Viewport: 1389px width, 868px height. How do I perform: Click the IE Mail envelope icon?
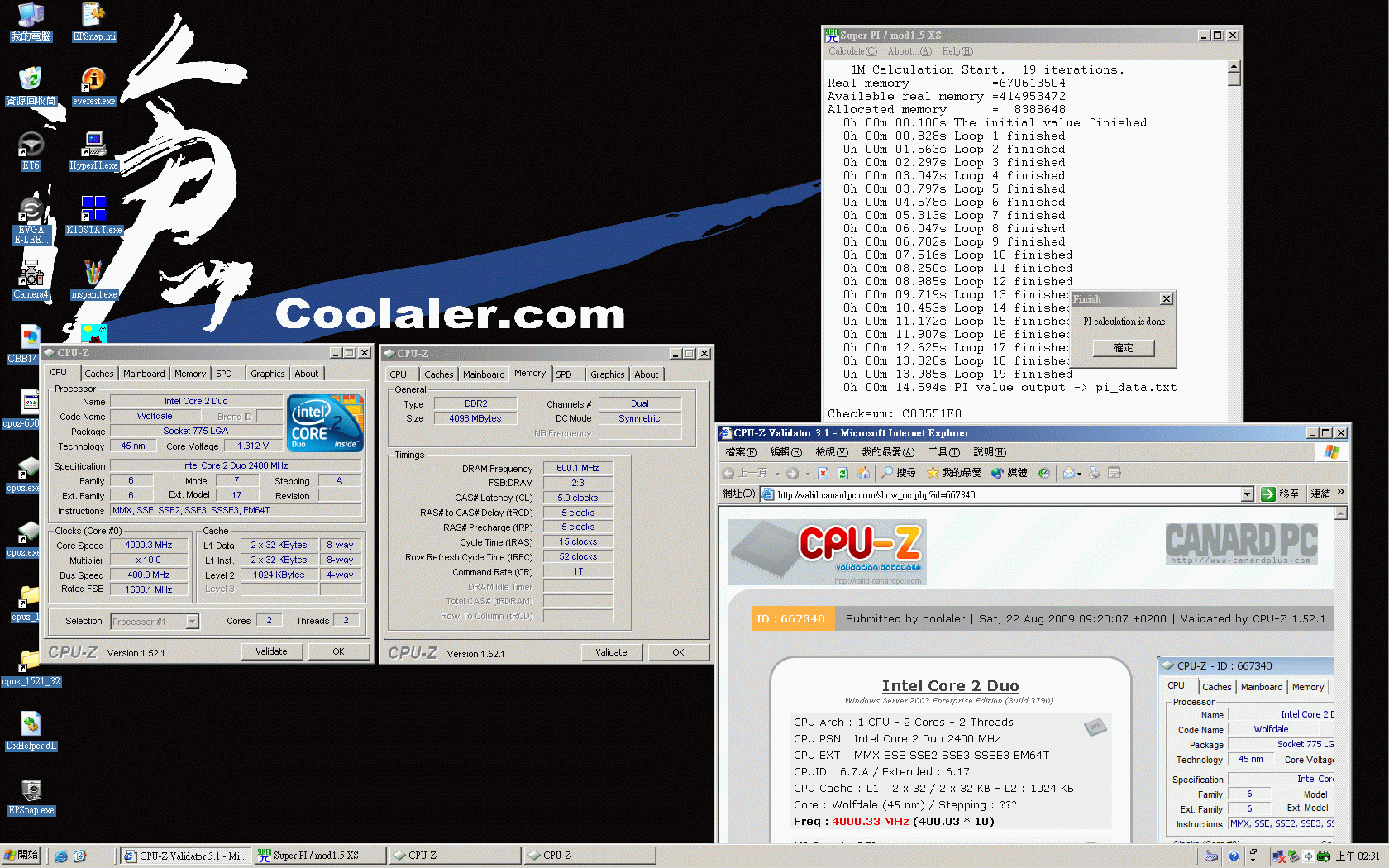tap(1068, 473)
